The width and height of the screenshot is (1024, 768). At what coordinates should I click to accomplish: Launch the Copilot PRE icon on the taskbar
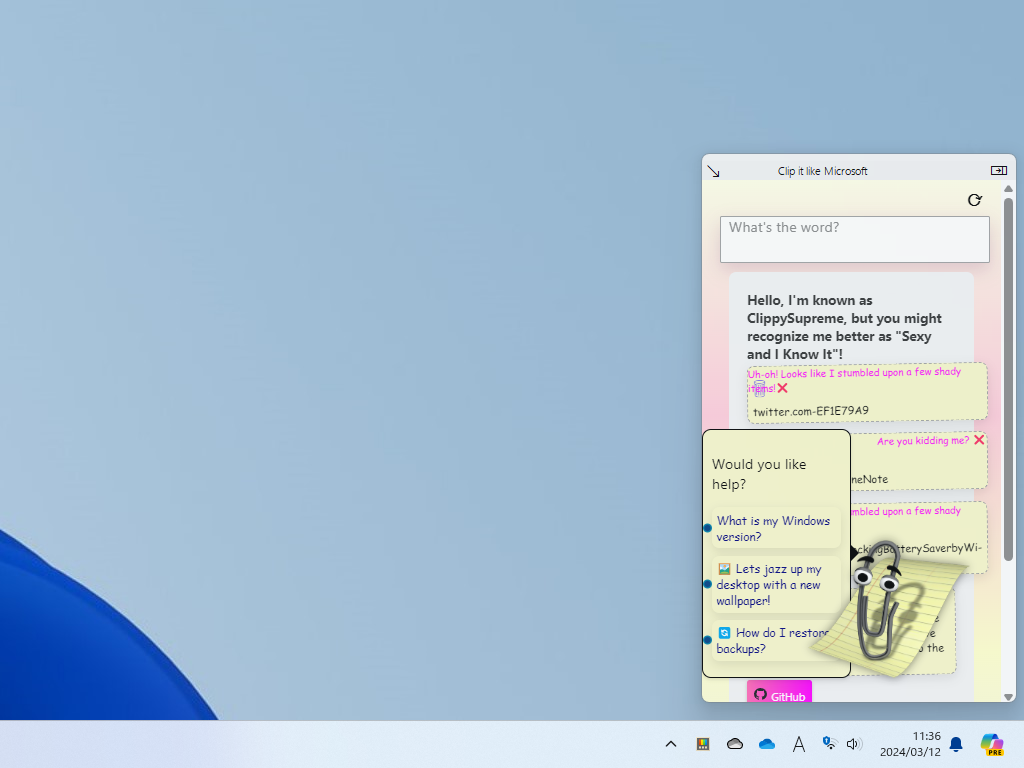991,744
